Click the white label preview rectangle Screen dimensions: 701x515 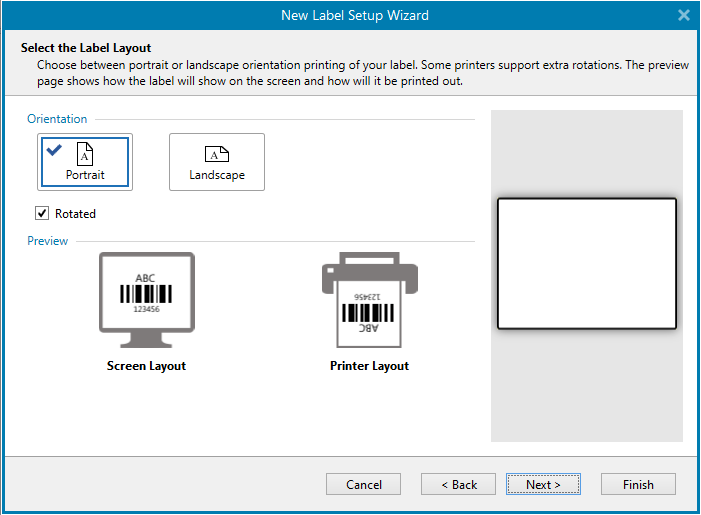click(587, 264)
